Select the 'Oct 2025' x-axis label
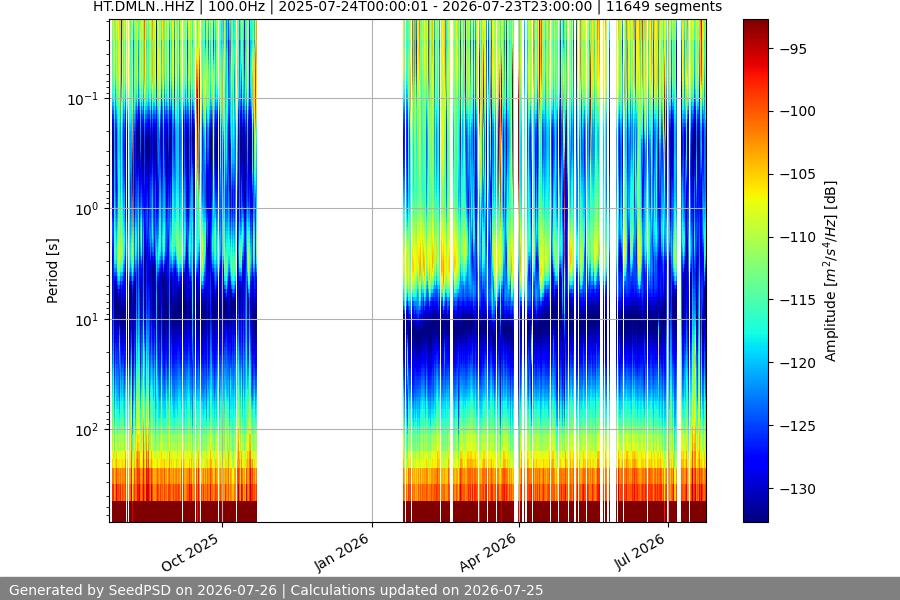 coord(190,552)
